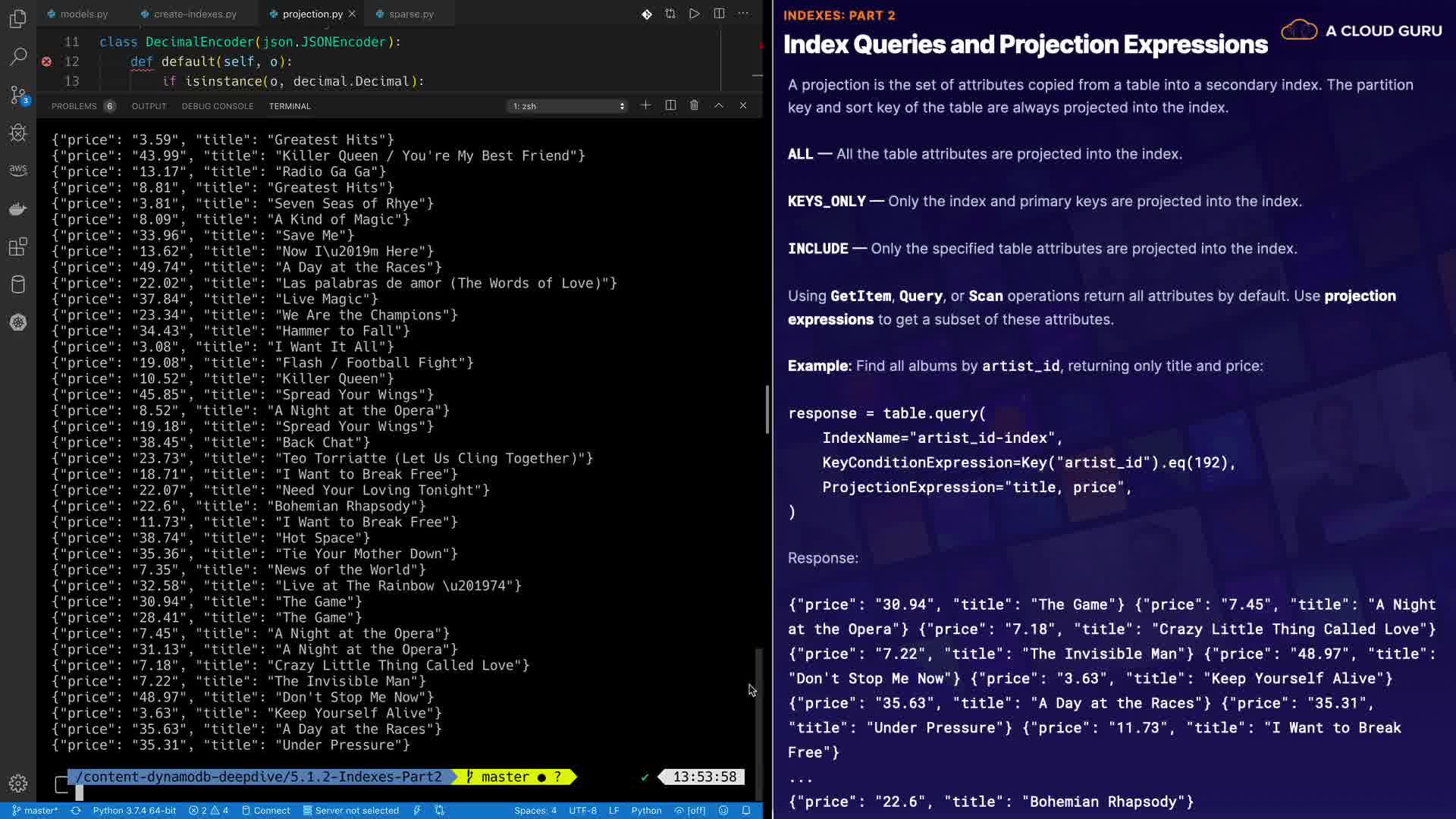Maximize the panel with the chevron up
The image size is (1456, 819).
719,105
